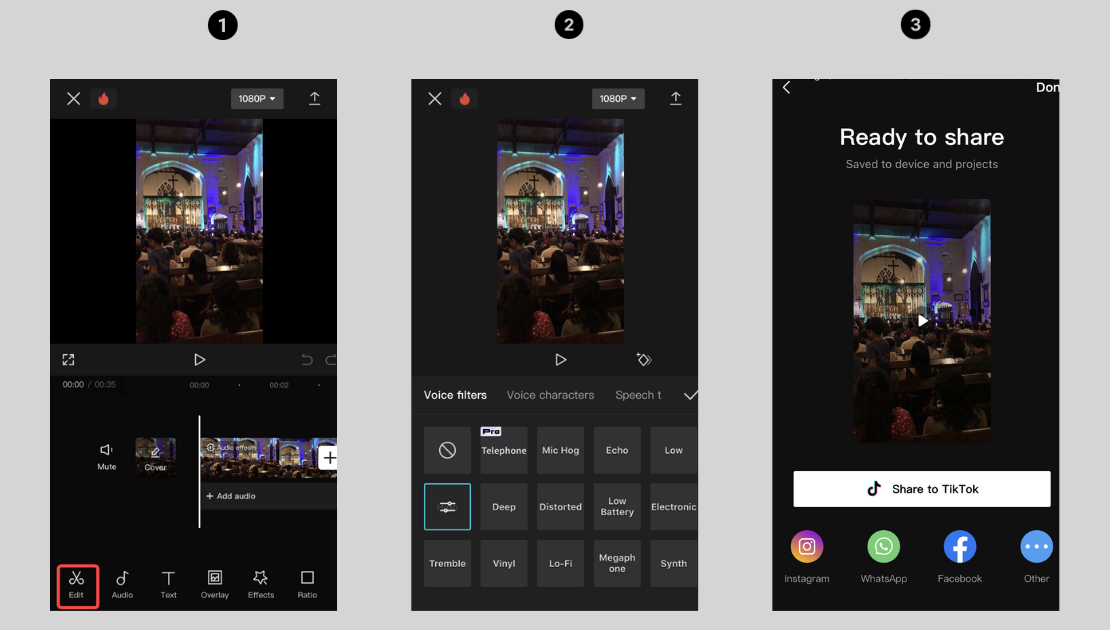Click Share to TikTok

click(922, 489)
